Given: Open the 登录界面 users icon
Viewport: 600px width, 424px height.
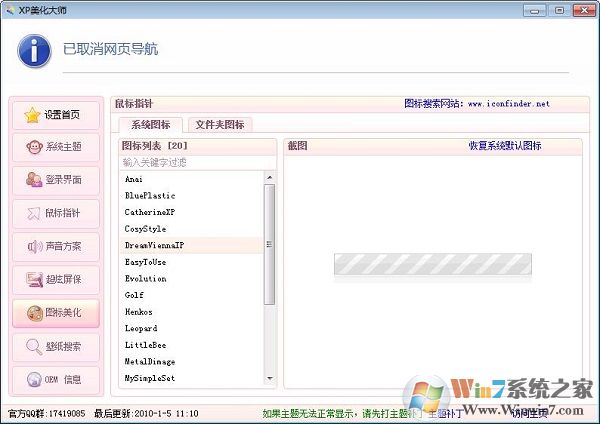Looking at the screenshot, I should tap(33, 180).
